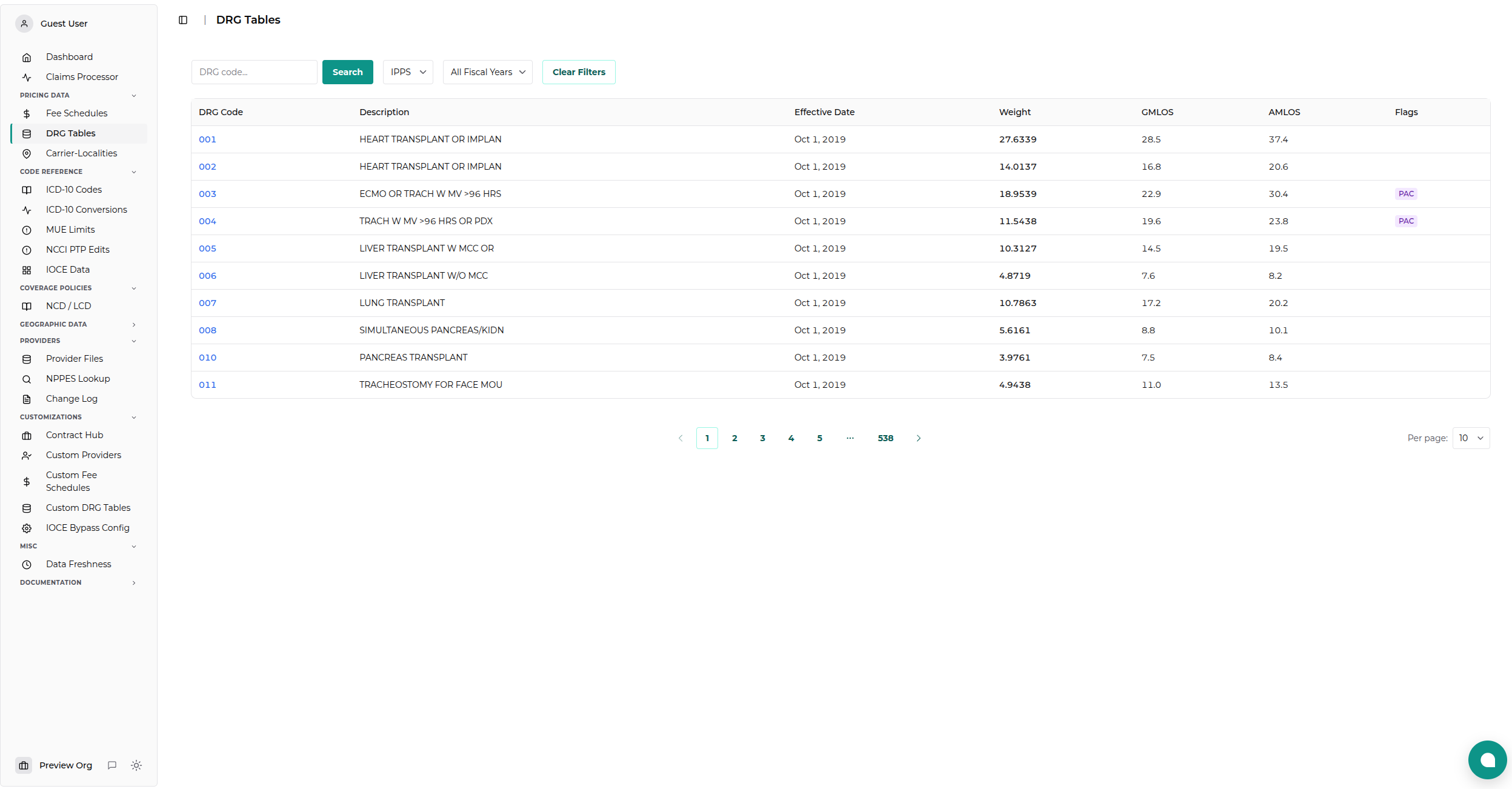Viewport: 1512px width, 789px height.
Task: Open the chat bubble widget
Action: pyautogui.click(x=1487, y=760)
